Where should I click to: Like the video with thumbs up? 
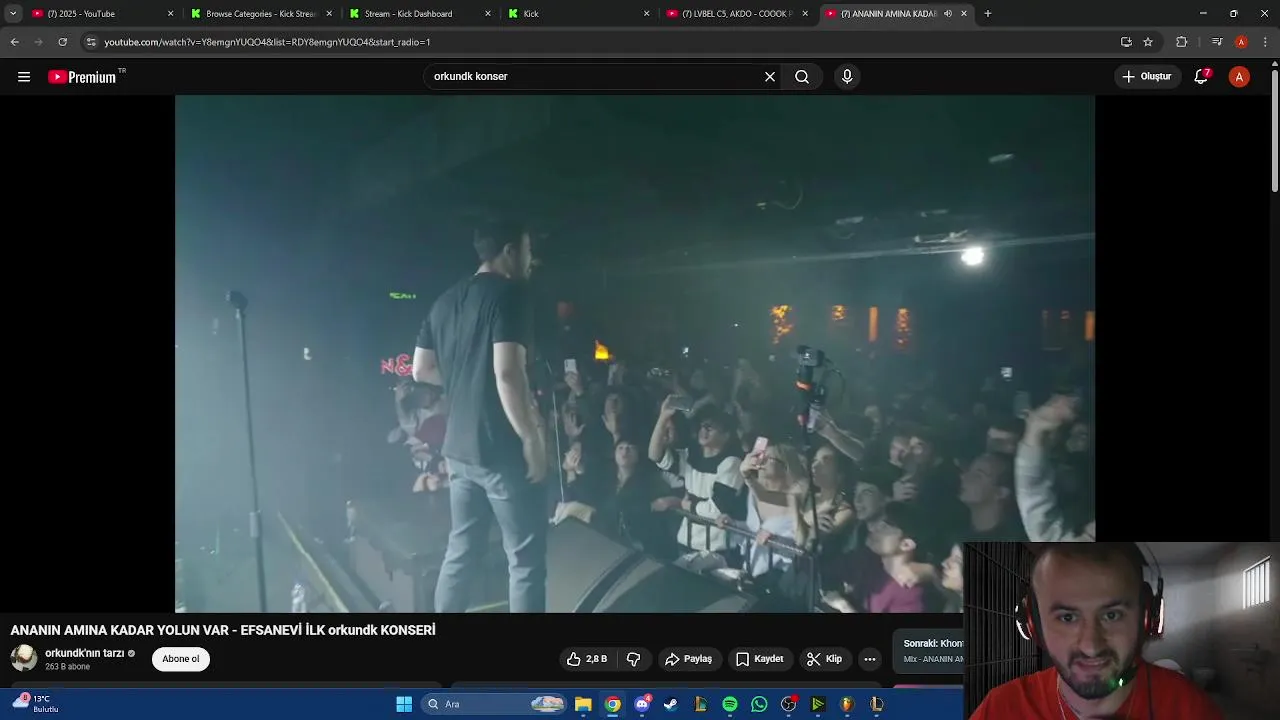point(587,659)
